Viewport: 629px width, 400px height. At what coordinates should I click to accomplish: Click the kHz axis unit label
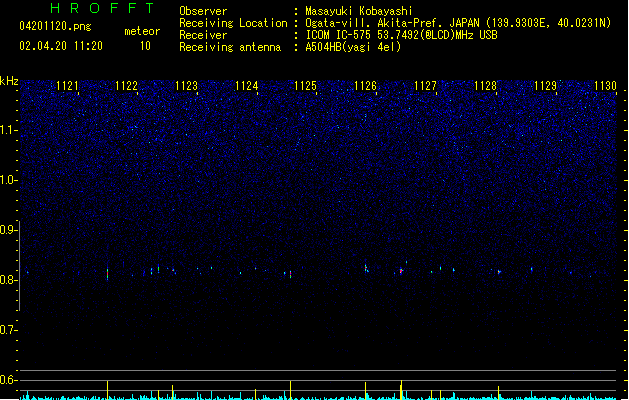[9, 81]
